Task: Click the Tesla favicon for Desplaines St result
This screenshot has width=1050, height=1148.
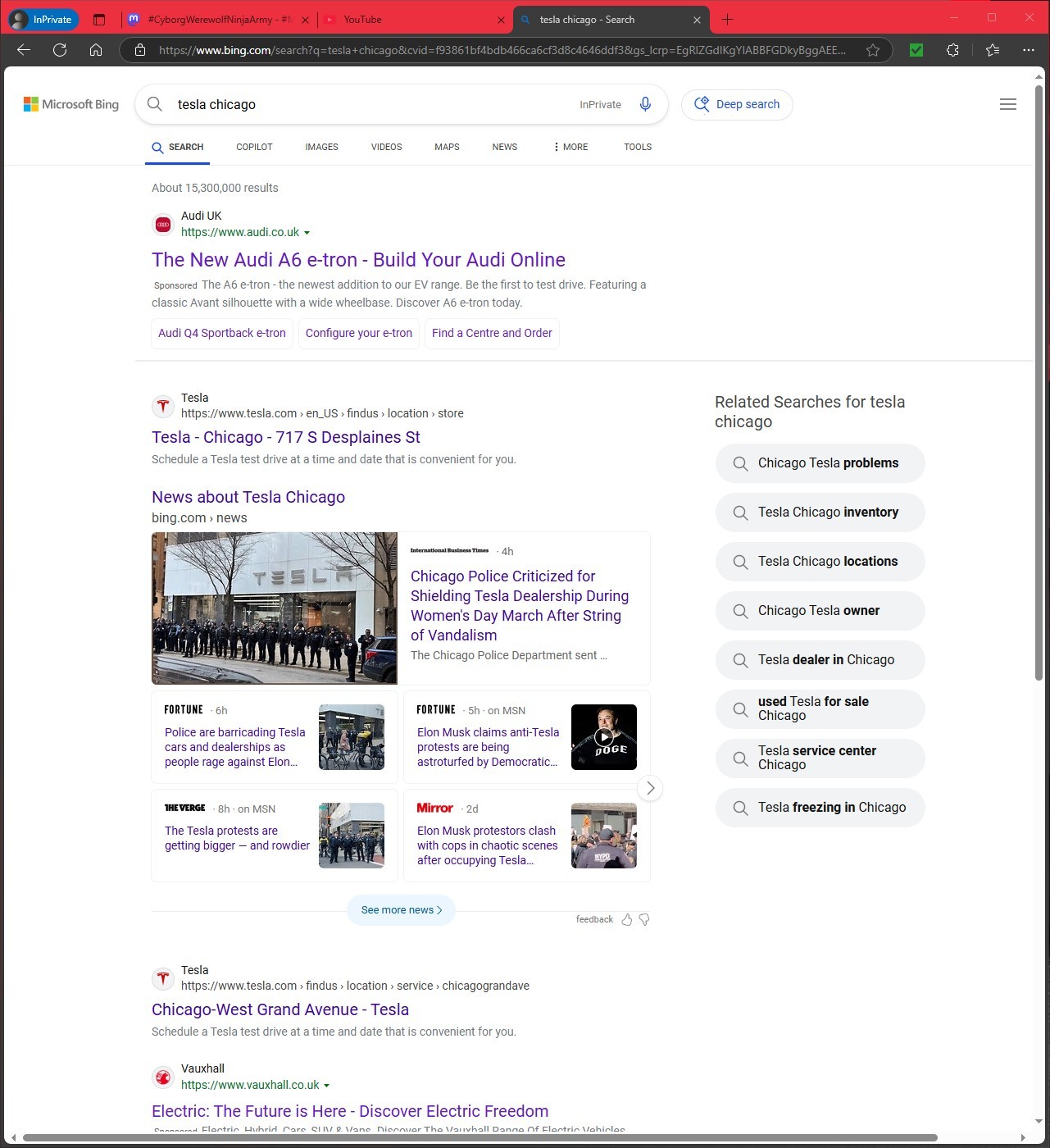Action: (163, 405)
